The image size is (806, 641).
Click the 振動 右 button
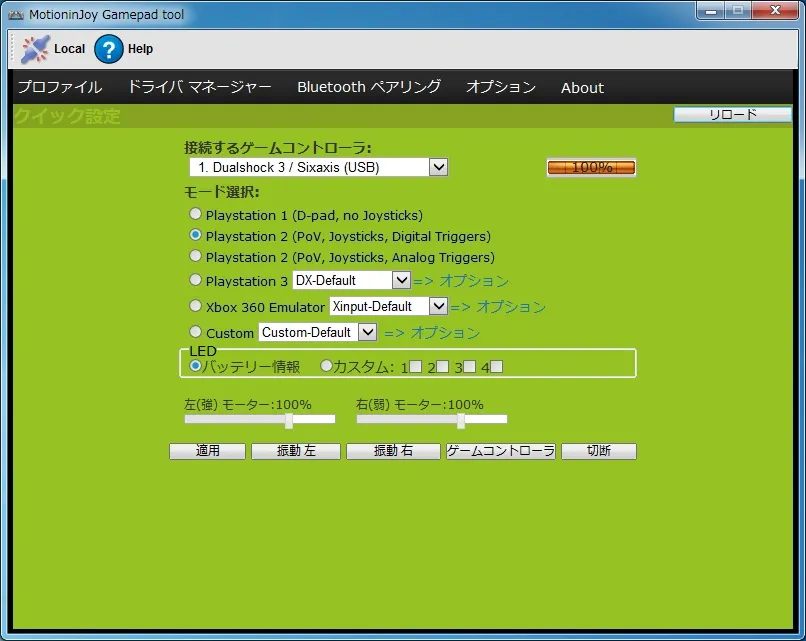pos(393,451)
